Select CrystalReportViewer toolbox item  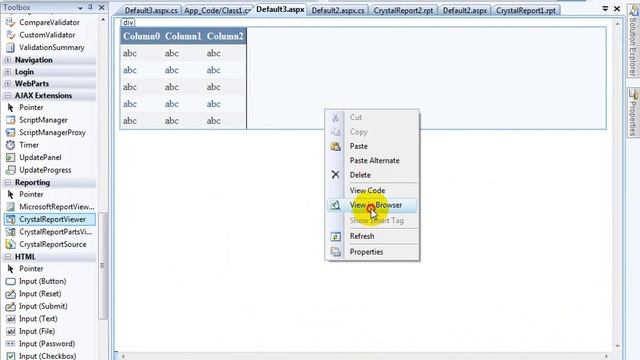50,219
